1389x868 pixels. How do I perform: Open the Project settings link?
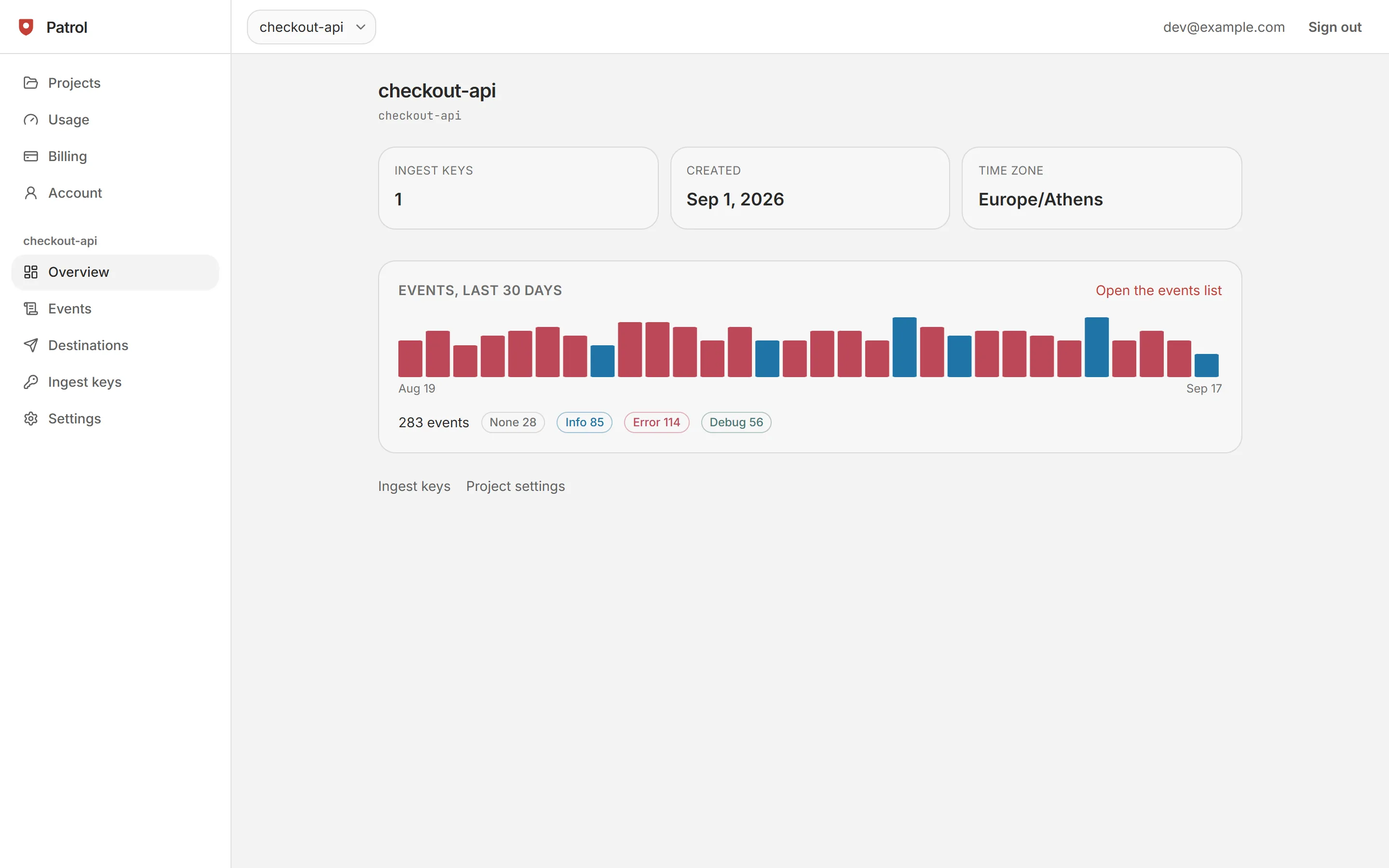click(x=516, y=486)
